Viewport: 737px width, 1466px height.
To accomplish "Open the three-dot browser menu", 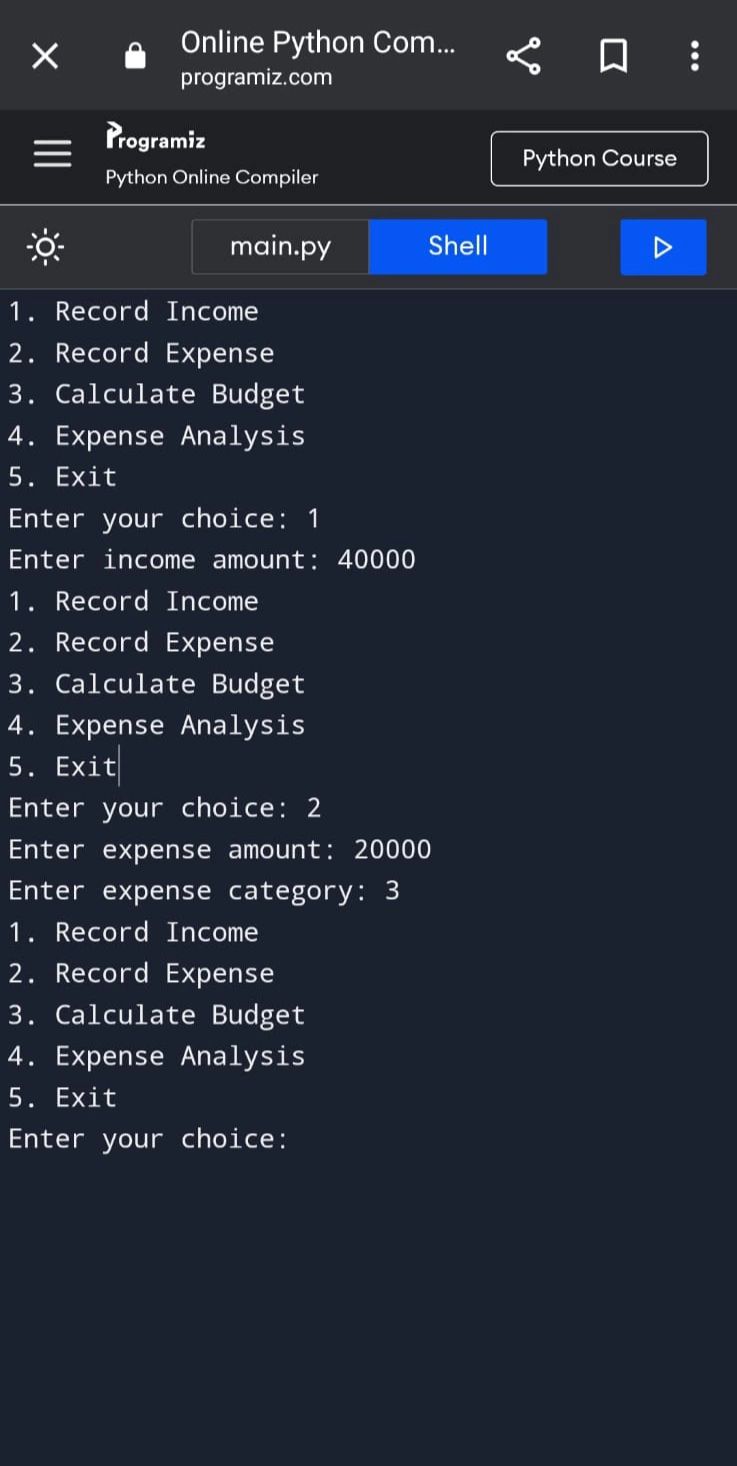I will (695, 56).
